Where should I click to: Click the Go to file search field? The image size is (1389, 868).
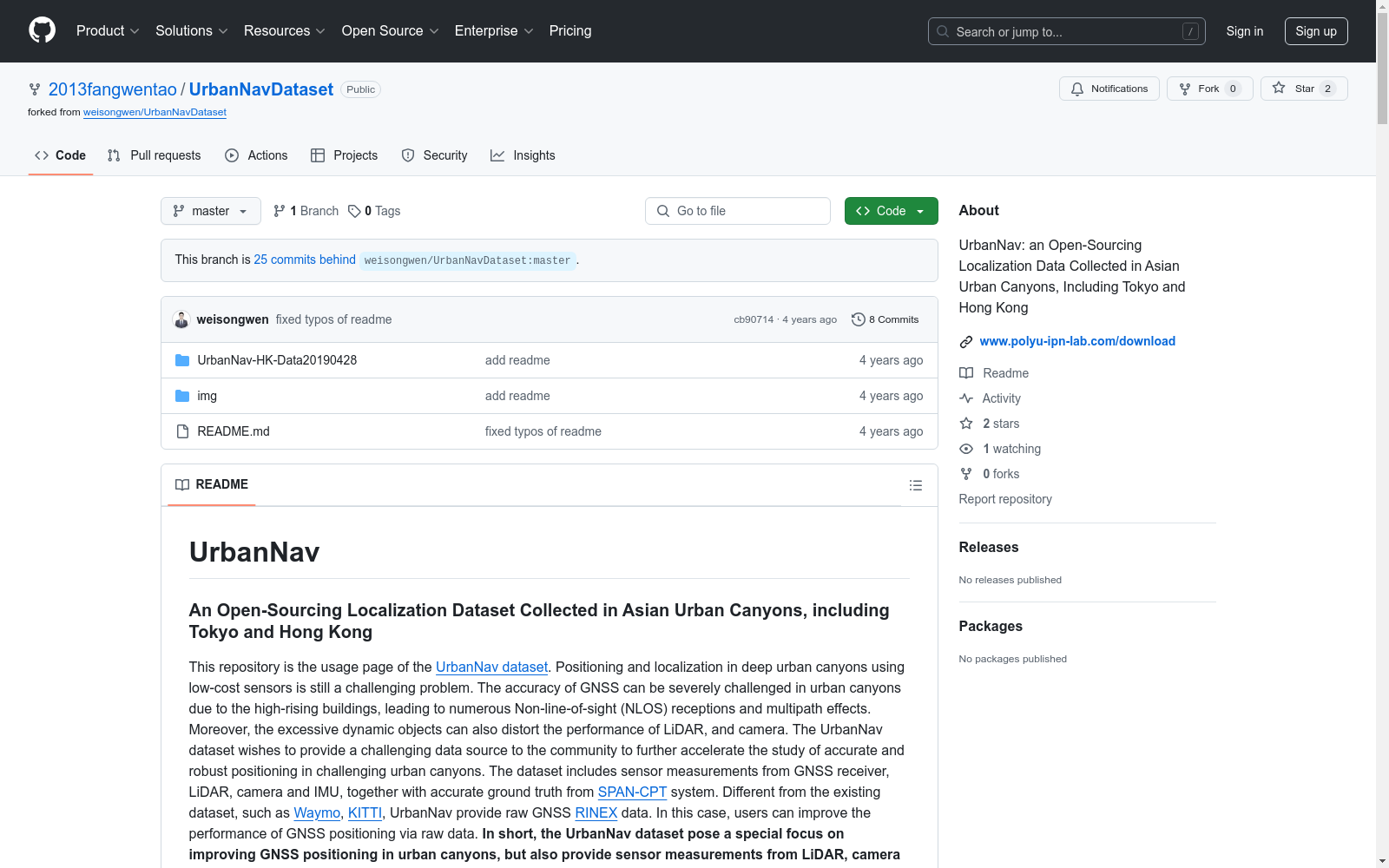tap(738, 211)
